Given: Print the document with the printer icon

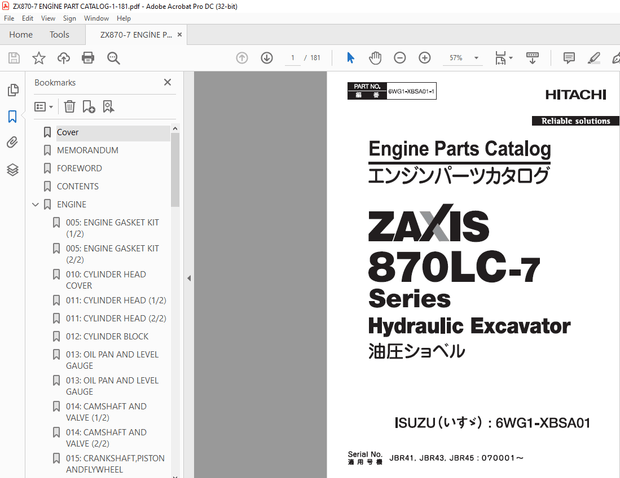Looking at the screenshot, I should [88, 58].
